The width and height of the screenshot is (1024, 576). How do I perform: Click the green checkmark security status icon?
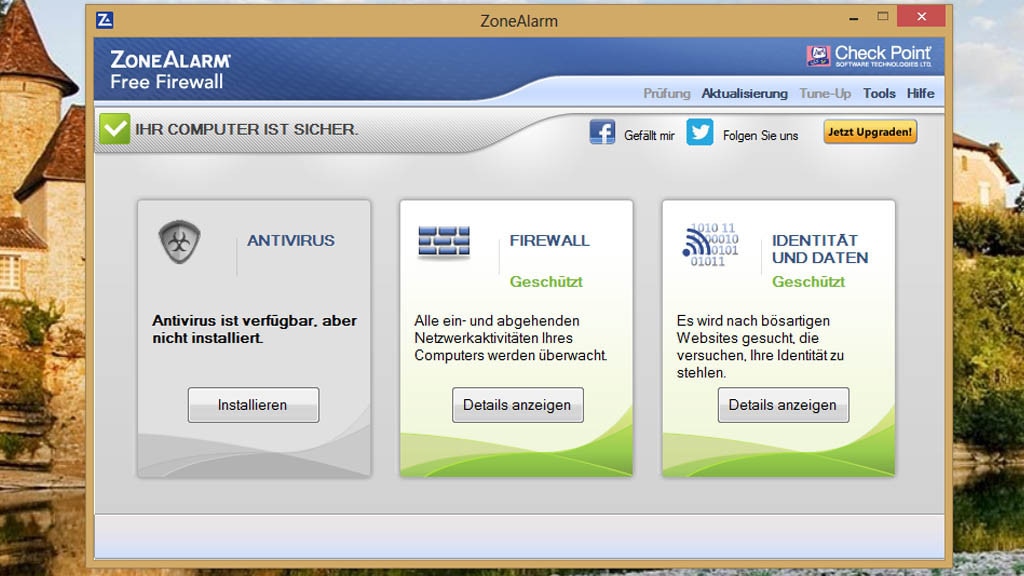tap(115, 129)
